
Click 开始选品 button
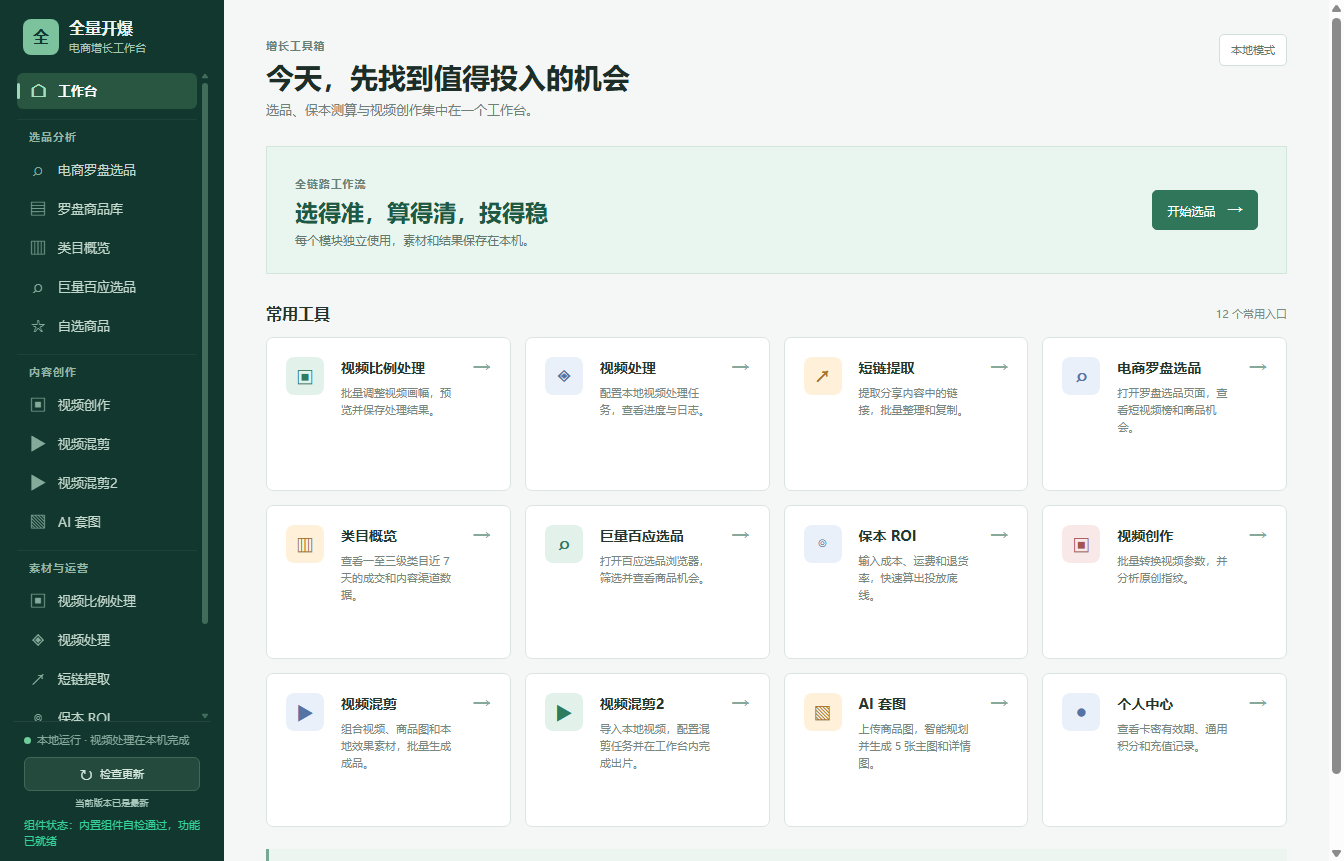(x=1204, y=210)
